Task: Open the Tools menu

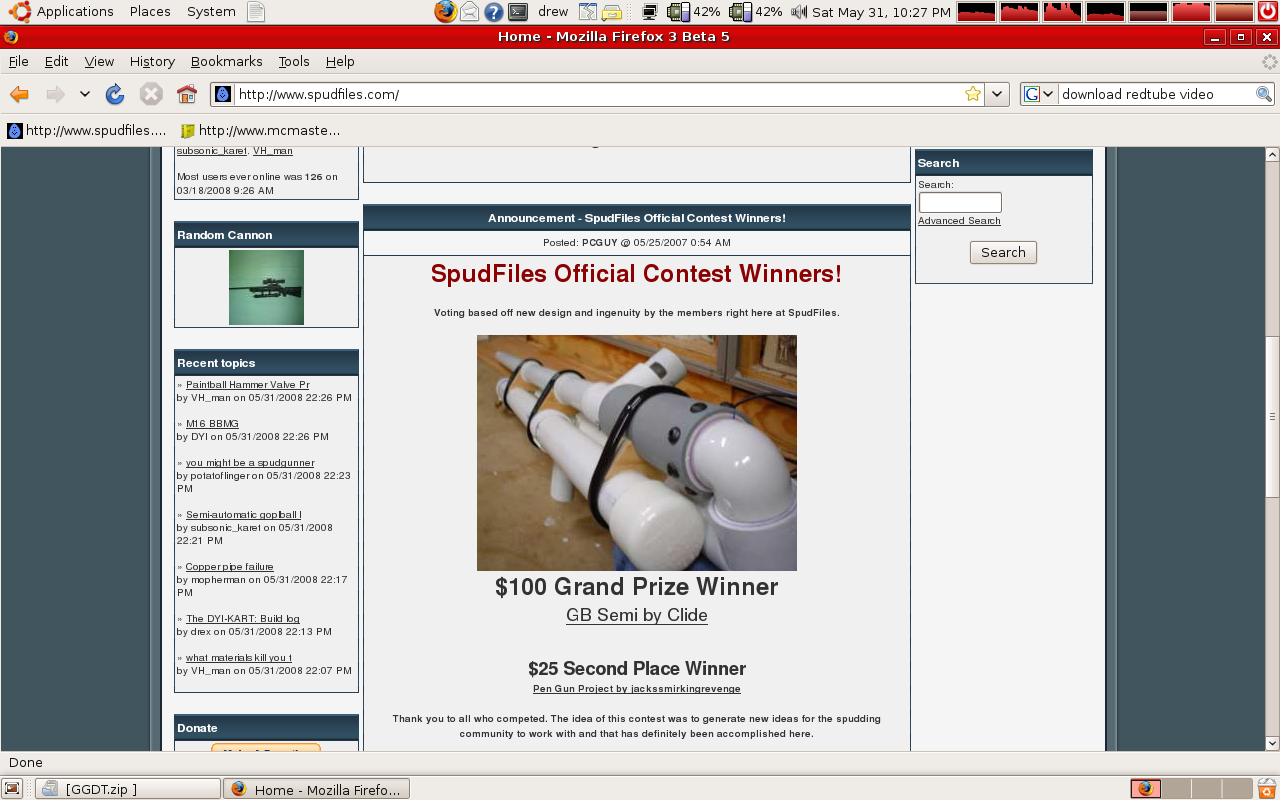Action: [294, 61]
